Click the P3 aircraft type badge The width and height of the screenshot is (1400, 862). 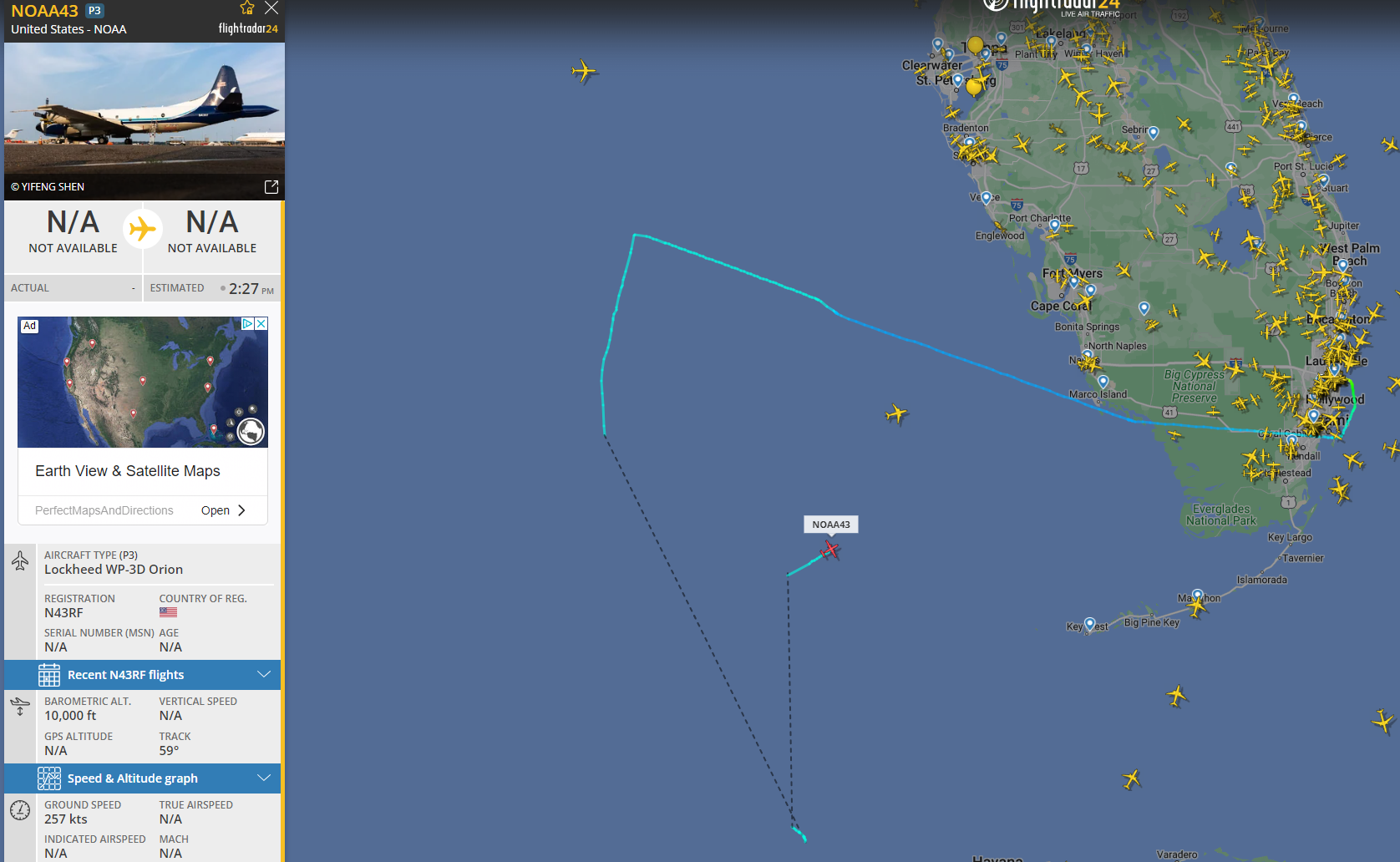[x=95, y=11]
